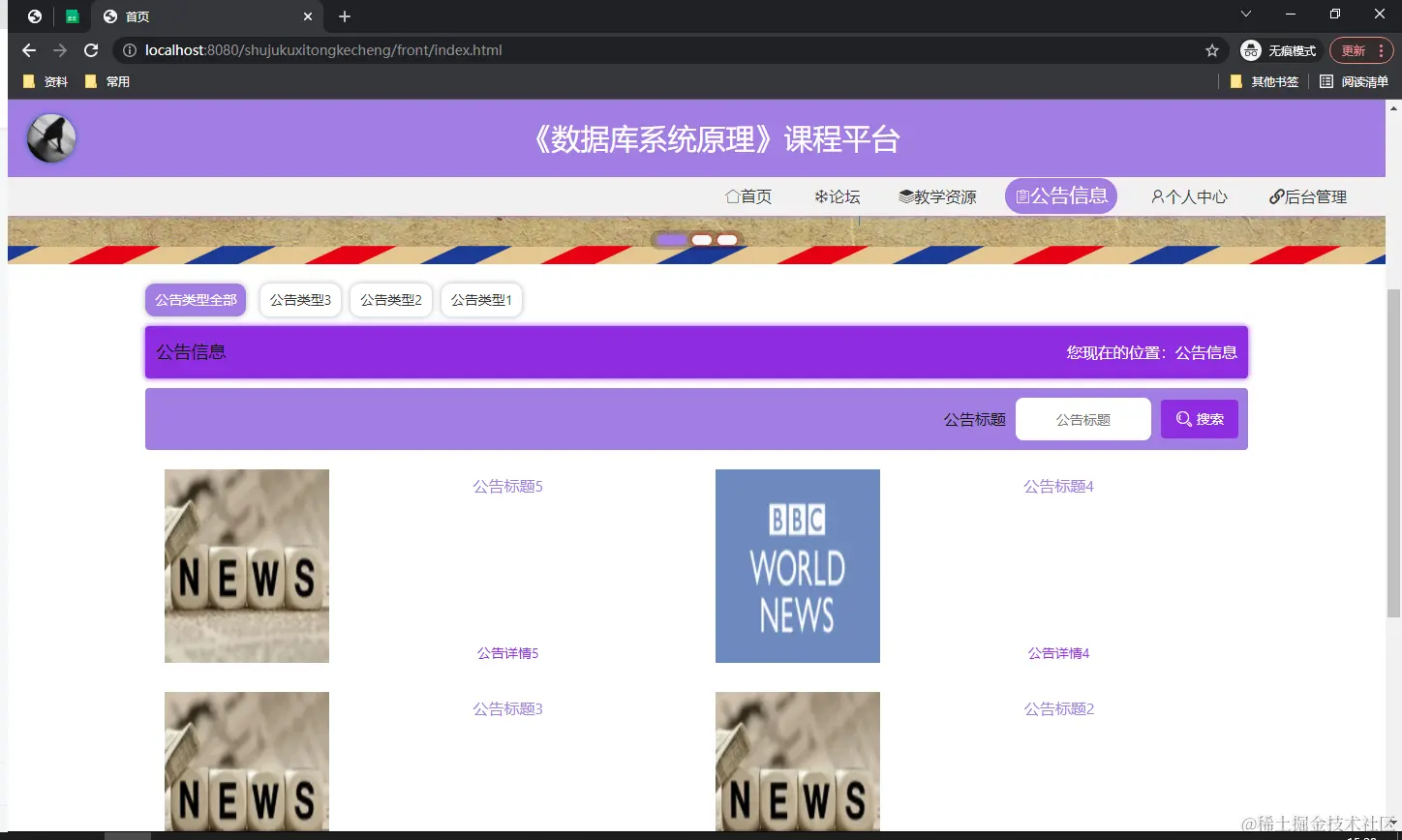This screenshot has height=840, width=1402.
Task: Open a new tab with plus icon
Action: coord(345,16)
